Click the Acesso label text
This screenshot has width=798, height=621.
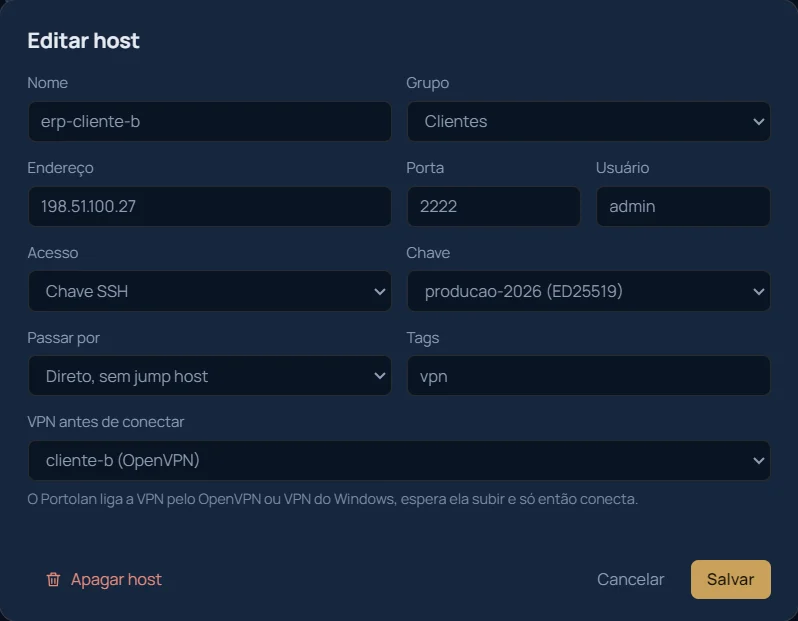click(x=53, y=252)
